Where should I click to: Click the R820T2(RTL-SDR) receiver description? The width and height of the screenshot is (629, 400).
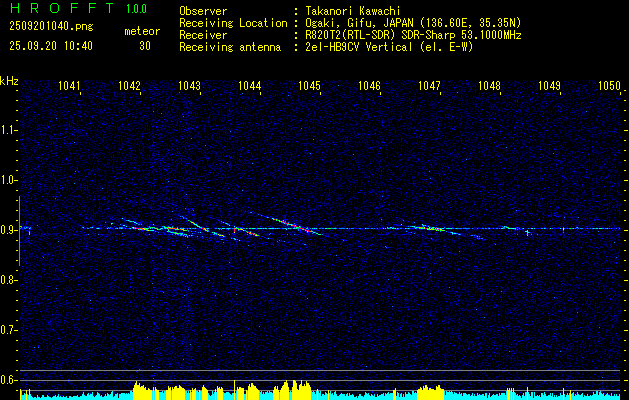[x=413, y=35]
